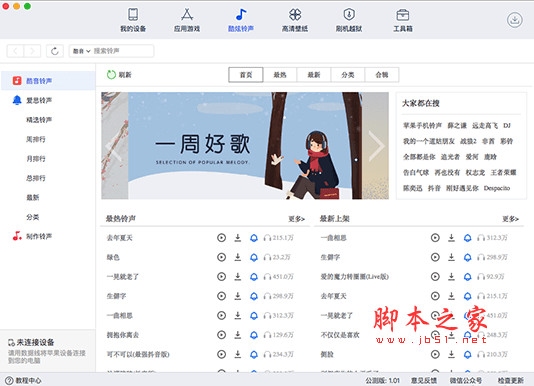Switch to the 首页 tab
This screenshot has height=386, width=534.
point(246,75)
